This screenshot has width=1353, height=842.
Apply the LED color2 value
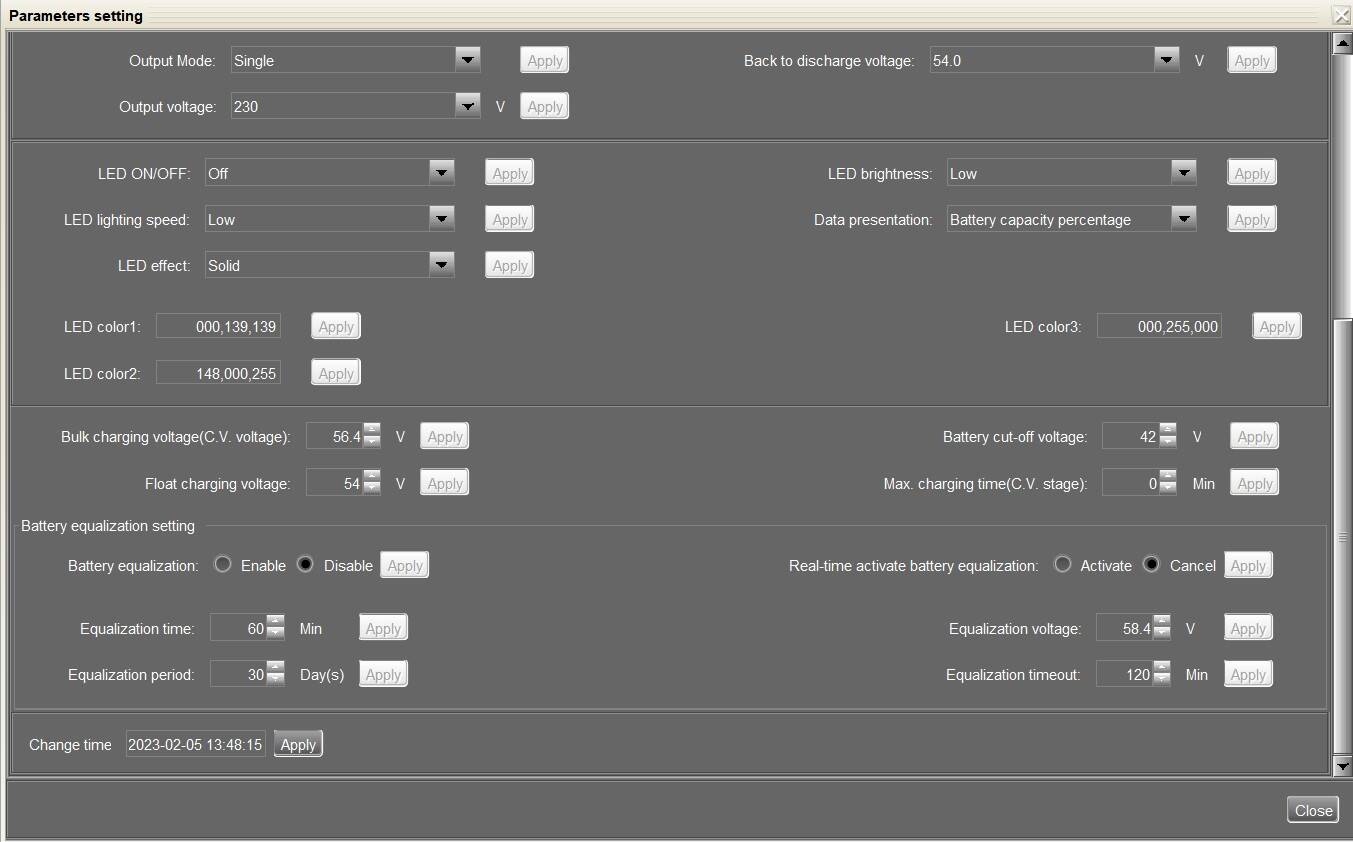pos(336,373)
